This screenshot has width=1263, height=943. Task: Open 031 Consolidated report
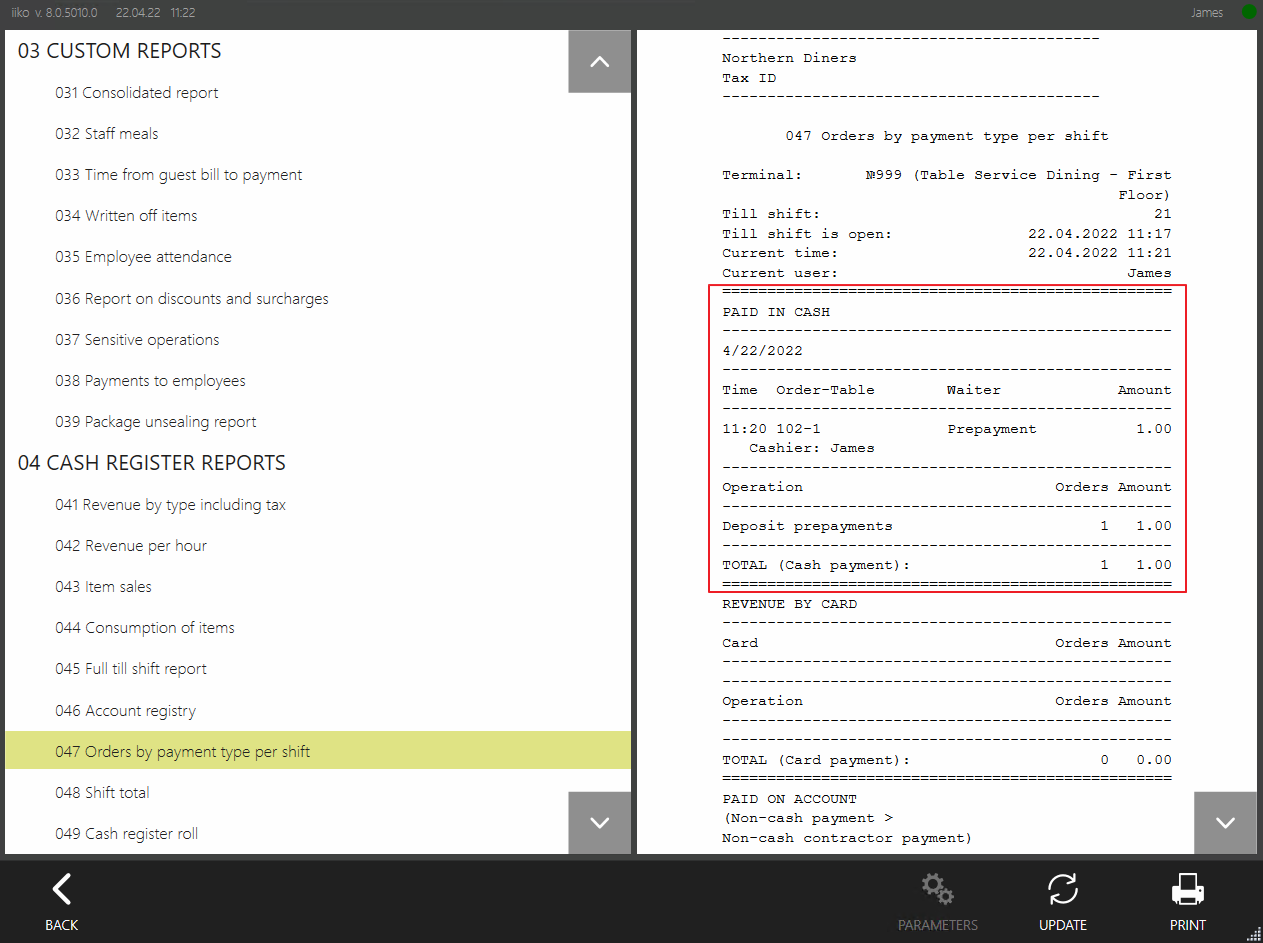coord(137,93)
